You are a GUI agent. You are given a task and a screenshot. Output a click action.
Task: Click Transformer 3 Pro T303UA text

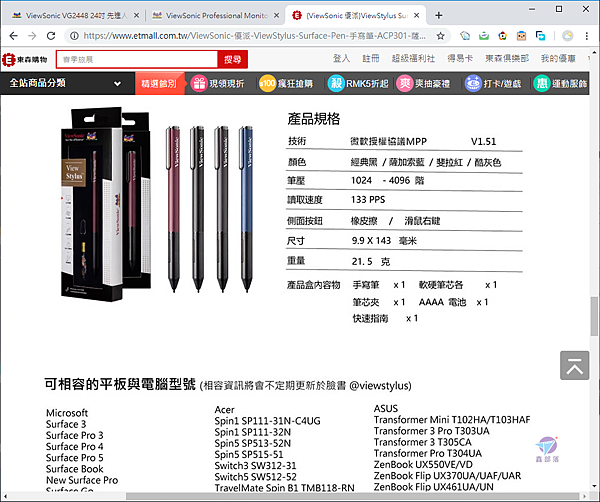pos(432,431)
